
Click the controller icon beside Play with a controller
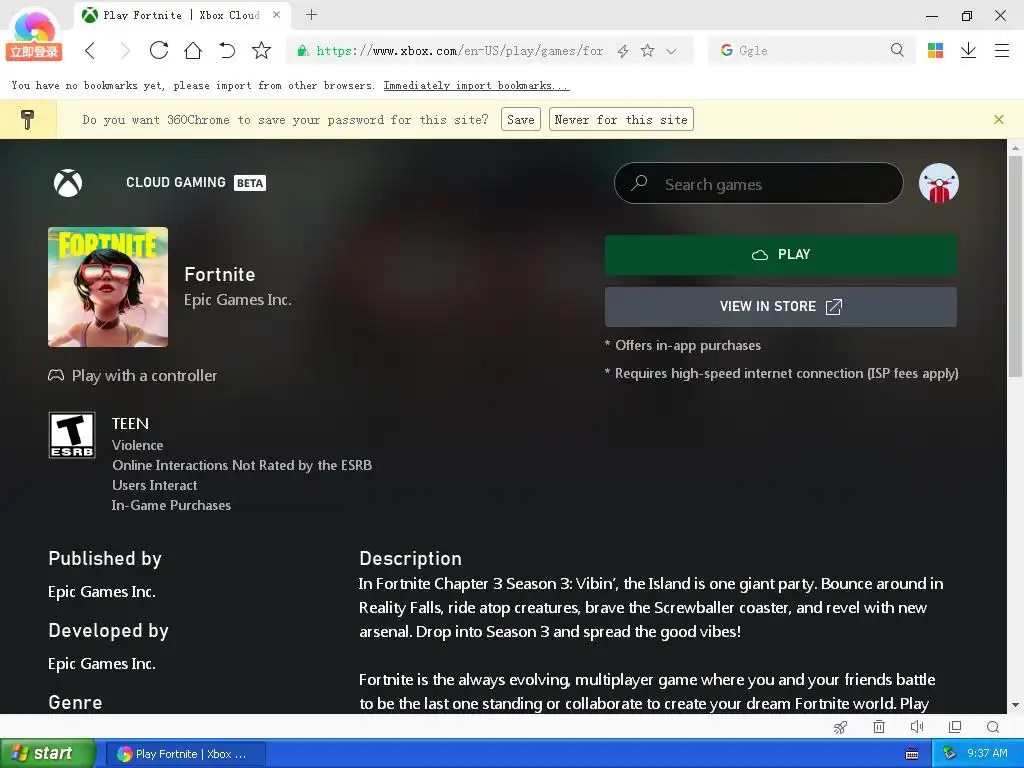56,375
